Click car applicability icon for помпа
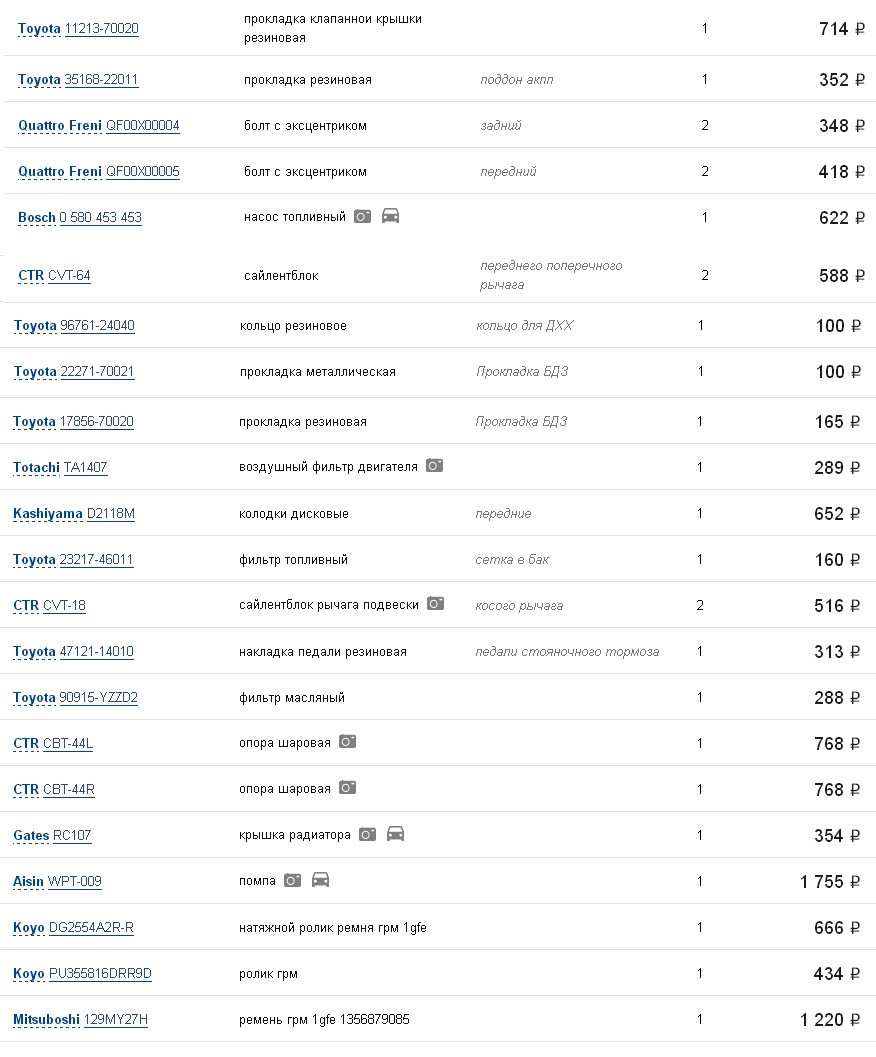The width and height of the screenshot is (876, 1057). coord(320,880)
